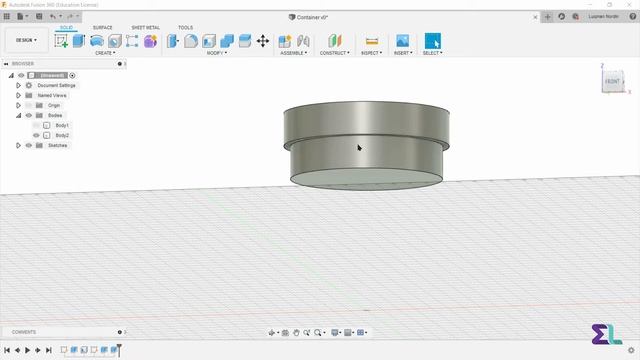Select the Container v0 document tab

[x=309, y=17]
